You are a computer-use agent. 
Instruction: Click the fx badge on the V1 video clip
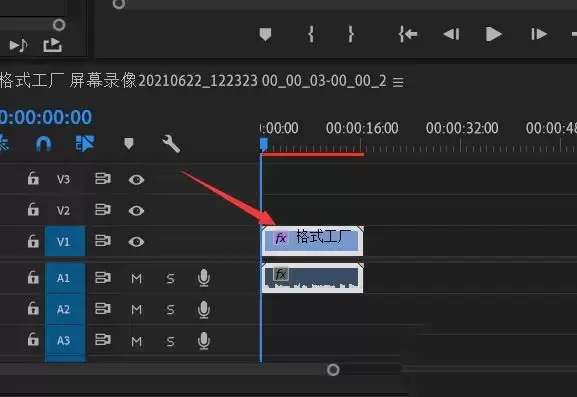point(281,238)
